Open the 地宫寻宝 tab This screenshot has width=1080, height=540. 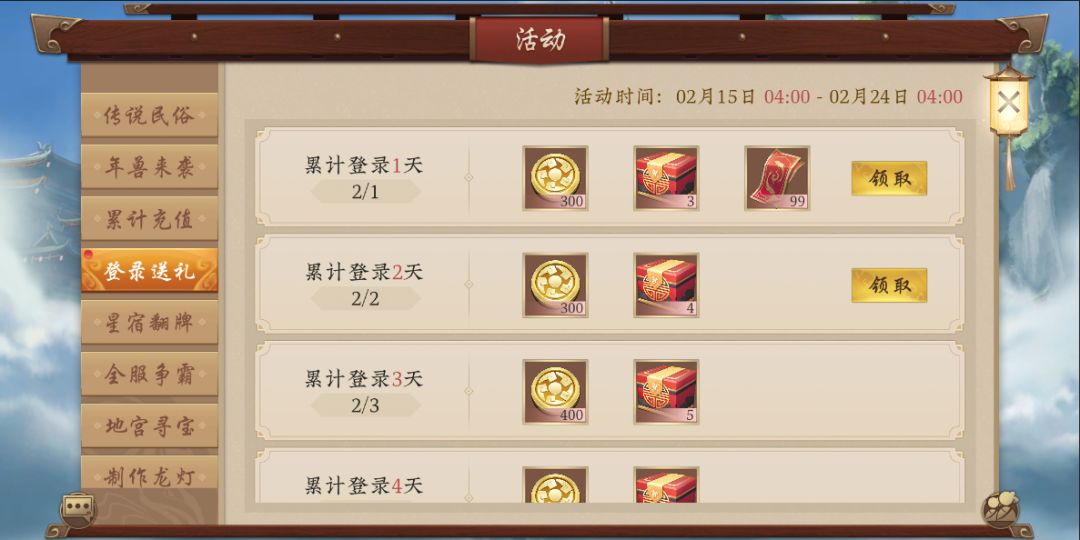point(149,426)
